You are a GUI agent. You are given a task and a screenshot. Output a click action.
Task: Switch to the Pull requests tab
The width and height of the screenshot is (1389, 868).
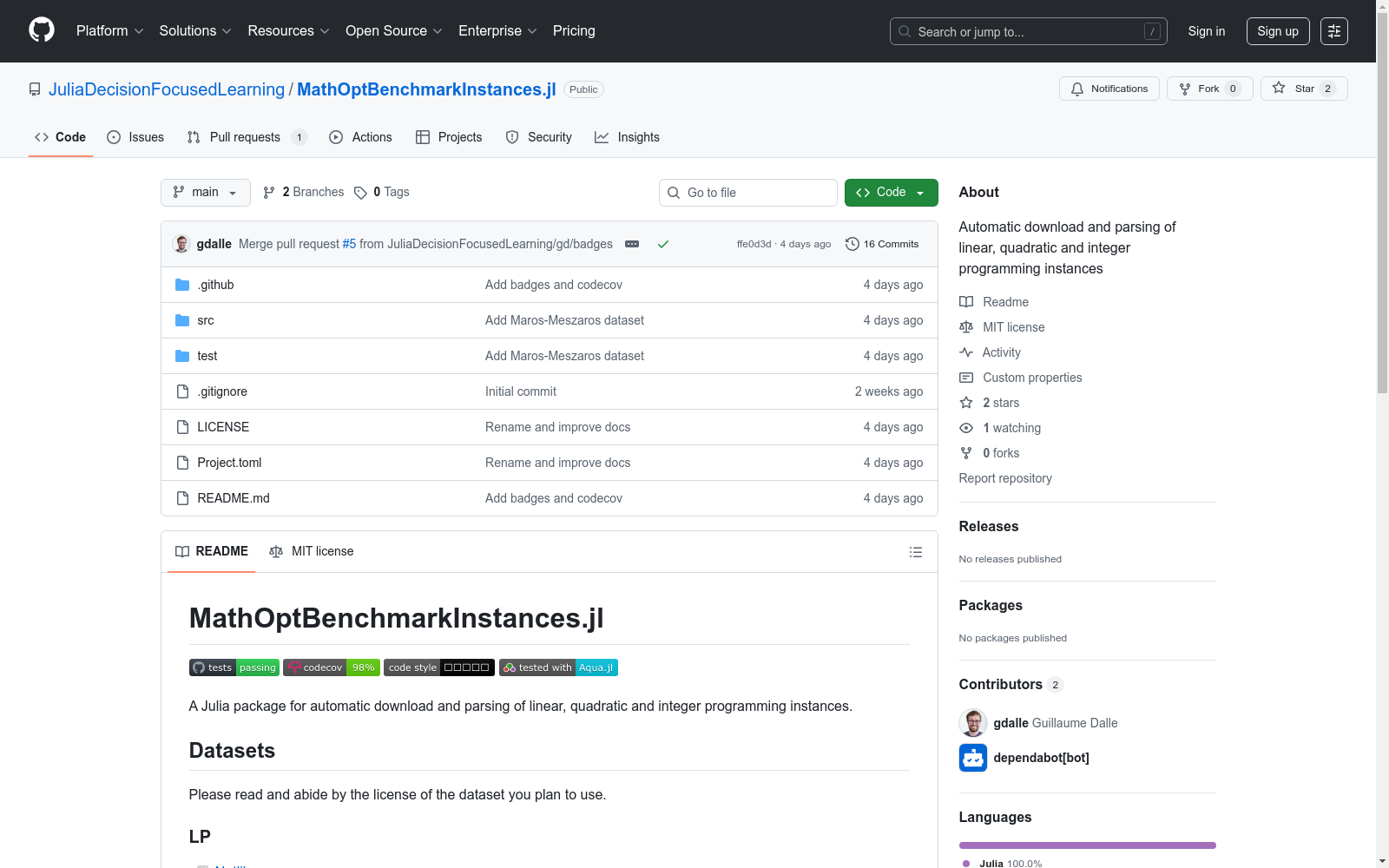coord(247,137)
